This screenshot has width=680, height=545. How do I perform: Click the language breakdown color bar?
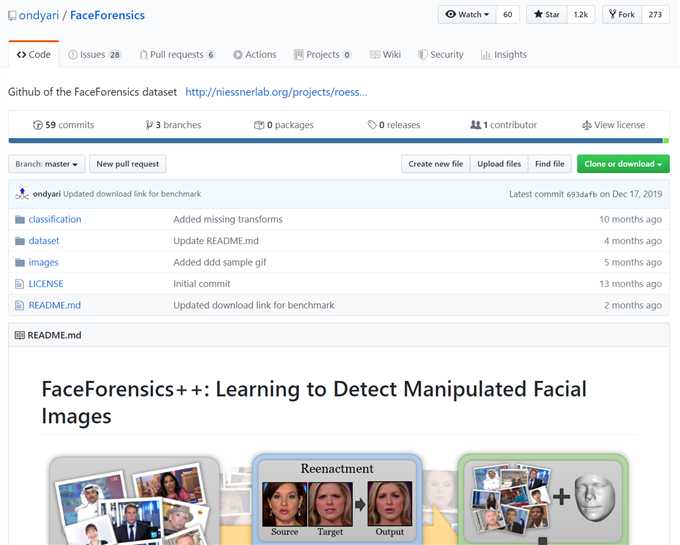(x=339, y=140)
